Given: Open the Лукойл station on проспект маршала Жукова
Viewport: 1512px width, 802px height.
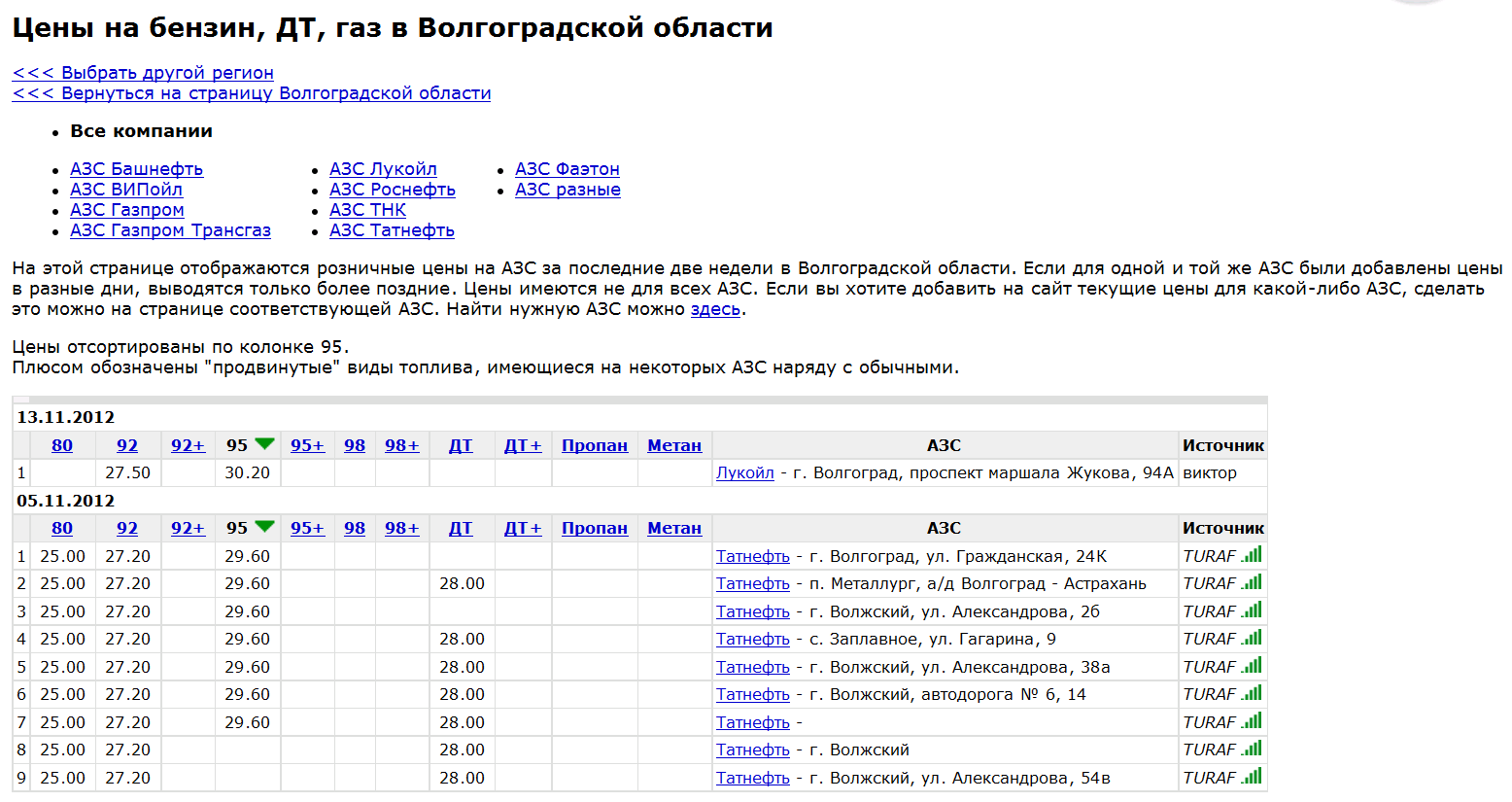Looking at the screenshot, I should [x=744, y=472].
